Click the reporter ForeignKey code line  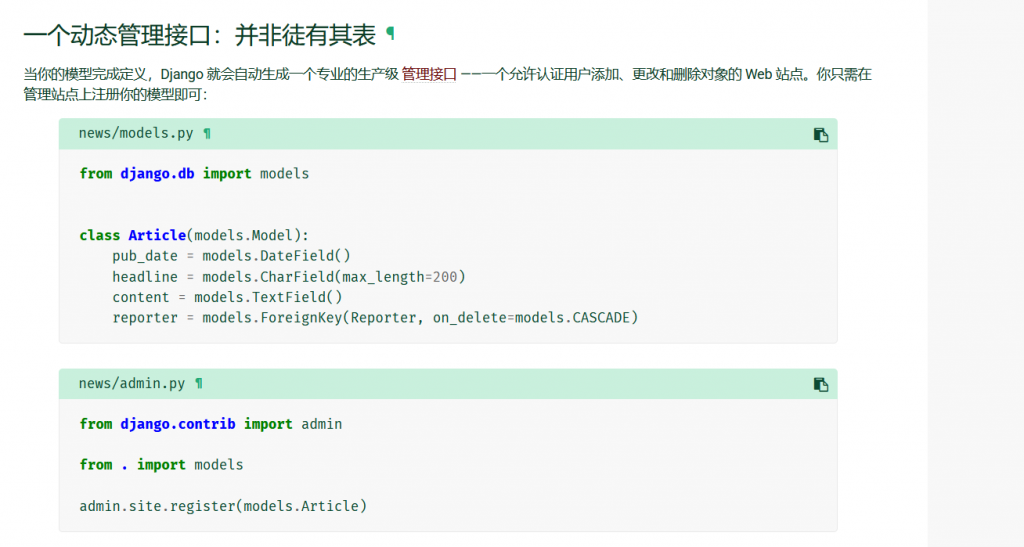[374, 318]
